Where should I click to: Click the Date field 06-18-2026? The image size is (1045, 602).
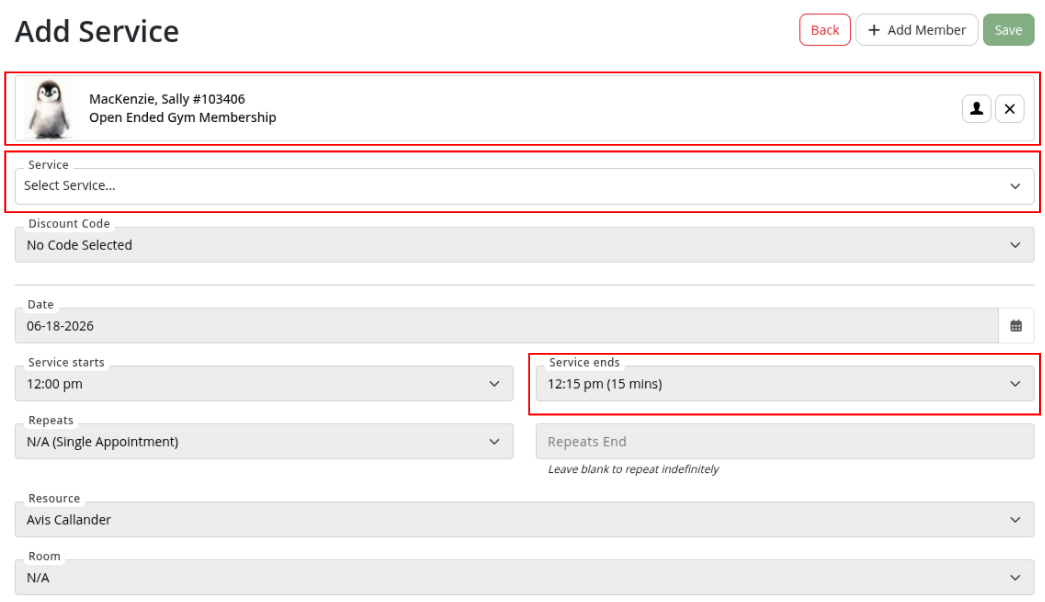[507, 326]
